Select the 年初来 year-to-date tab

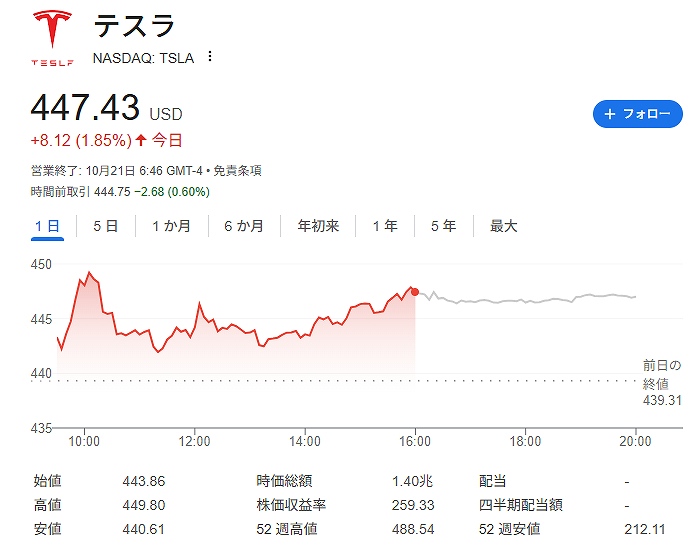[318, 227]
